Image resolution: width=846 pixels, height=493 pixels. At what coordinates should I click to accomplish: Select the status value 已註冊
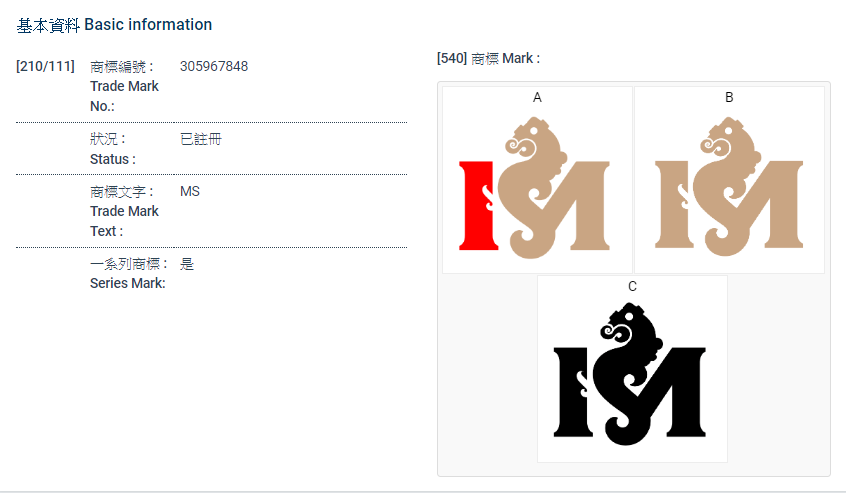[200, 139]
